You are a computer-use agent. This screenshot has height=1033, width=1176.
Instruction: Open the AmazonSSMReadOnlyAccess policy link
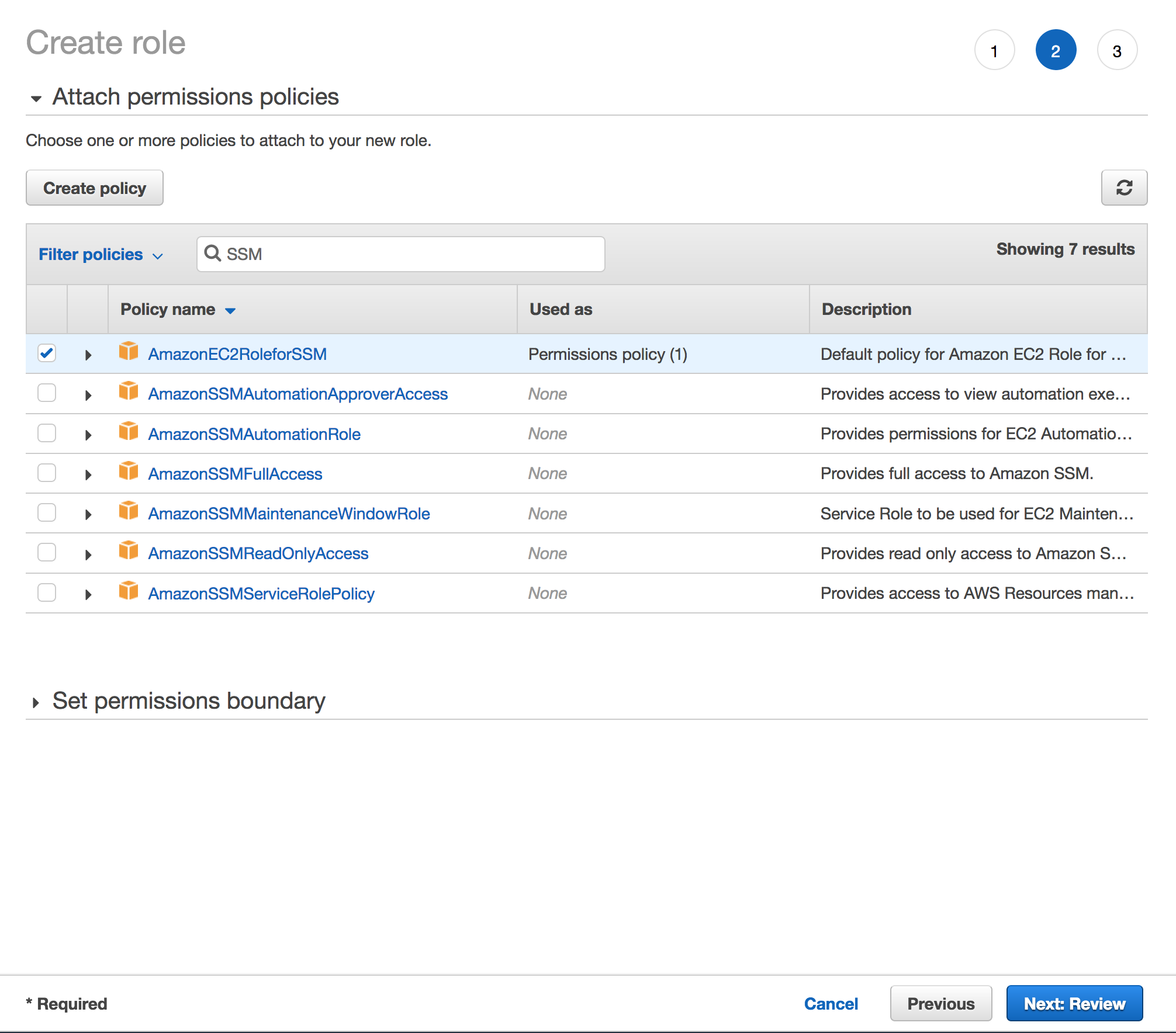tap(258, 553)
